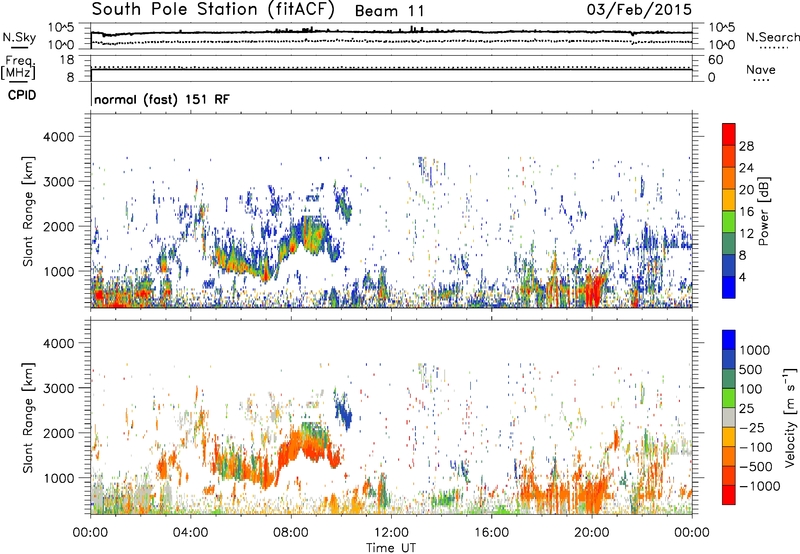800x554 pixels.
Task: Click the 04:00 time axis label
Action: pyautogui.click(x=191, y=533)
